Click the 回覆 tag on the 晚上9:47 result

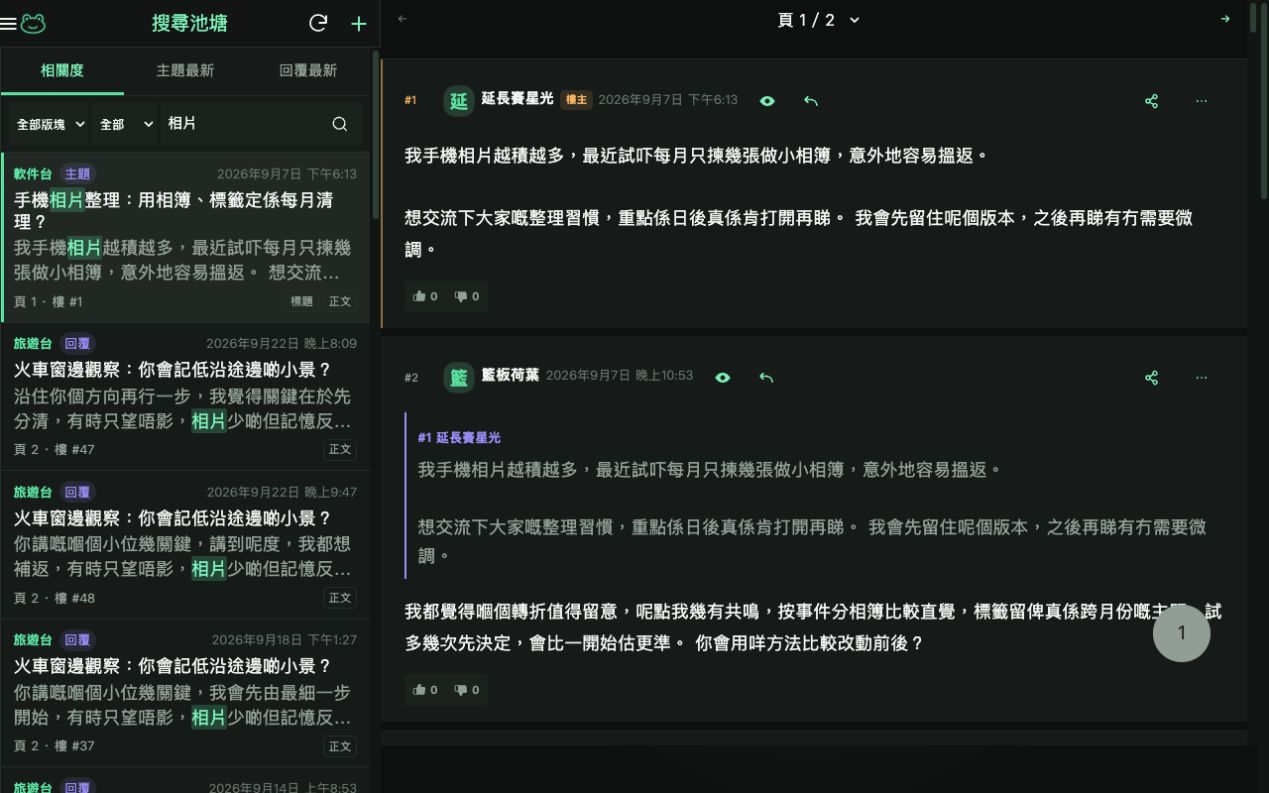[77, 492]
